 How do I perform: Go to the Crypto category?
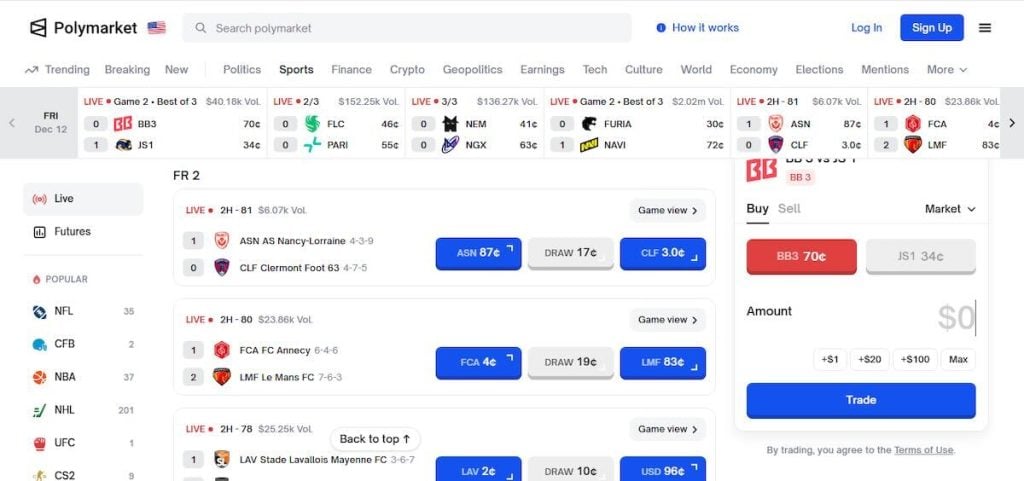(x=407, y=69)
